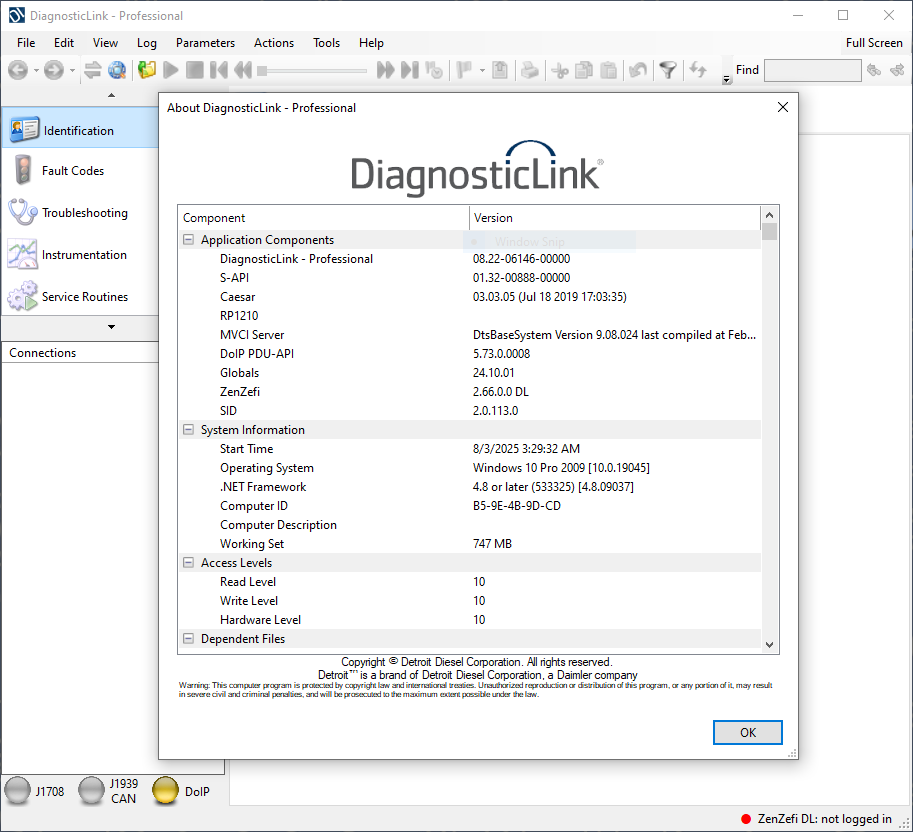This screenshot has width=913, height=832.
Task: Click OK to close About dialog
Action: click(748, 732)
